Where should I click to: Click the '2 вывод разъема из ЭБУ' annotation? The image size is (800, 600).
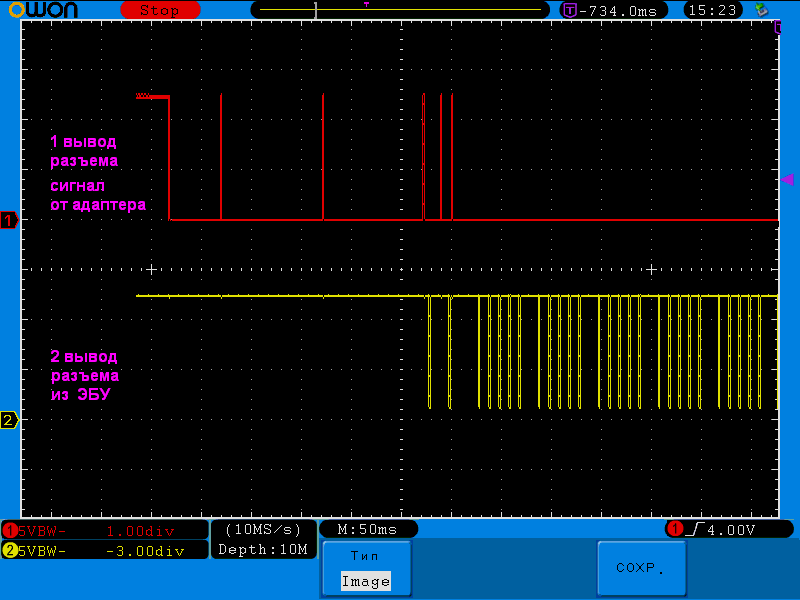[x=85, y=375]
